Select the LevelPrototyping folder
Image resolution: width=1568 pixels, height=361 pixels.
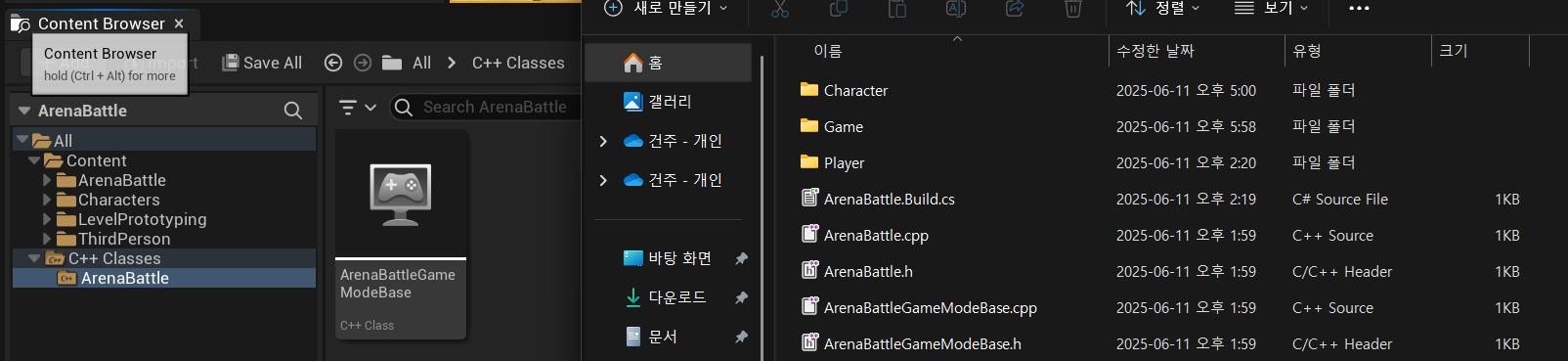click(x=142, y=219)
